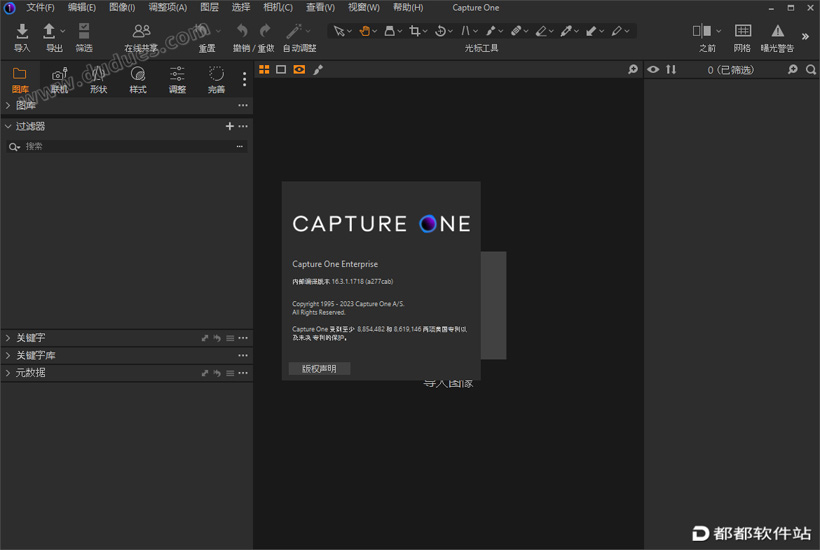Open the Before (之前) dropdown arrow
Viewport: 820px width, 550px height.
pyautogui.click(x=719, y=31)
